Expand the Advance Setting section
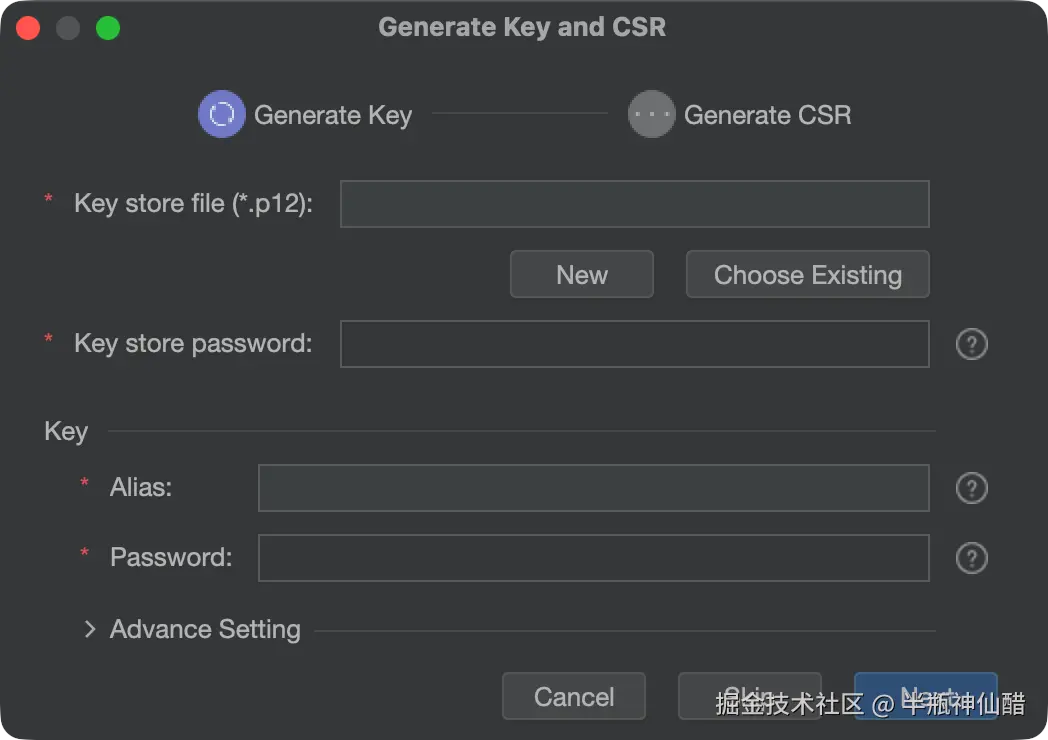The image size is (1048, 740). [90, 629]
